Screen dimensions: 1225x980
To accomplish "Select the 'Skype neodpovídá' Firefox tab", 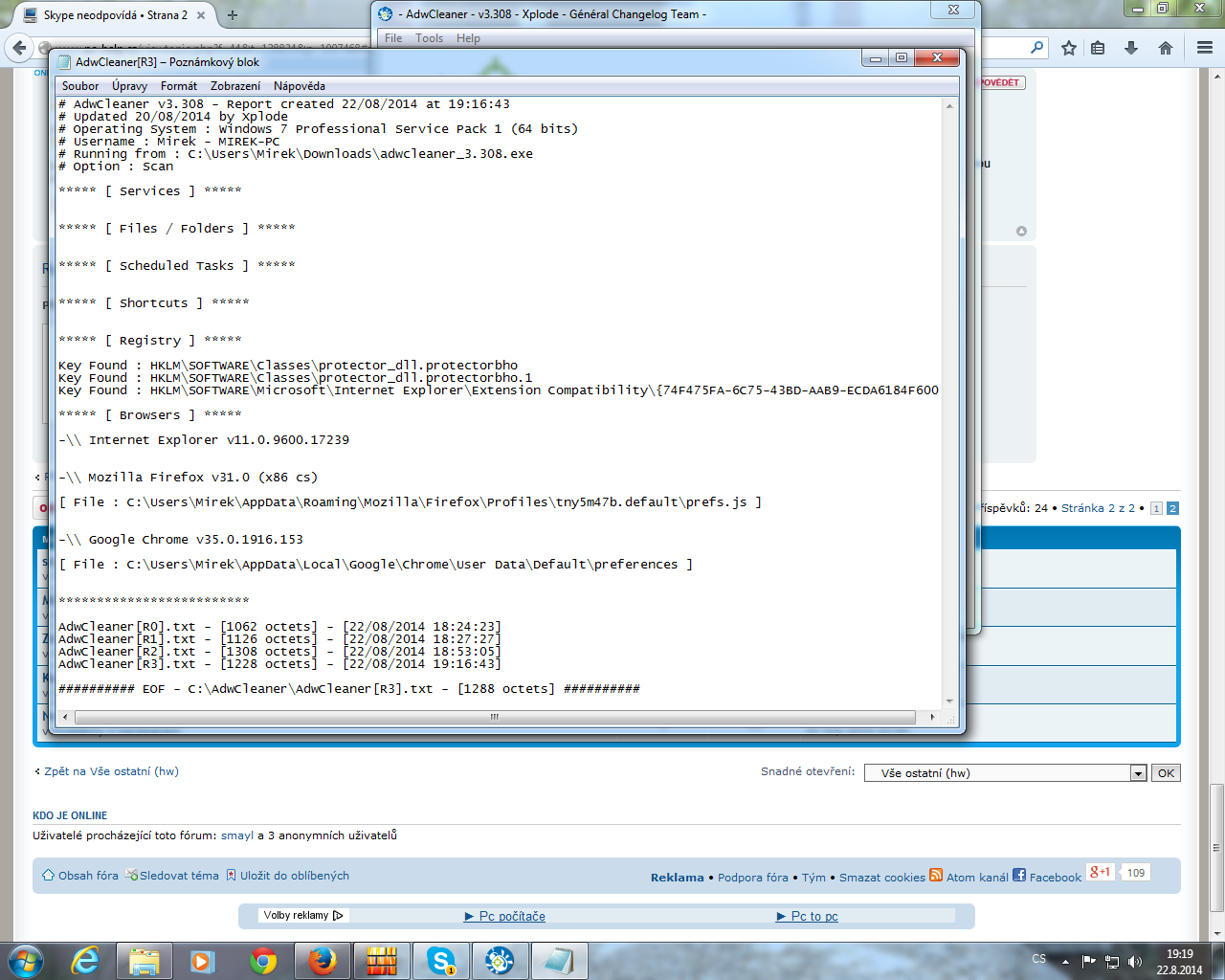I will pos(115,15).
